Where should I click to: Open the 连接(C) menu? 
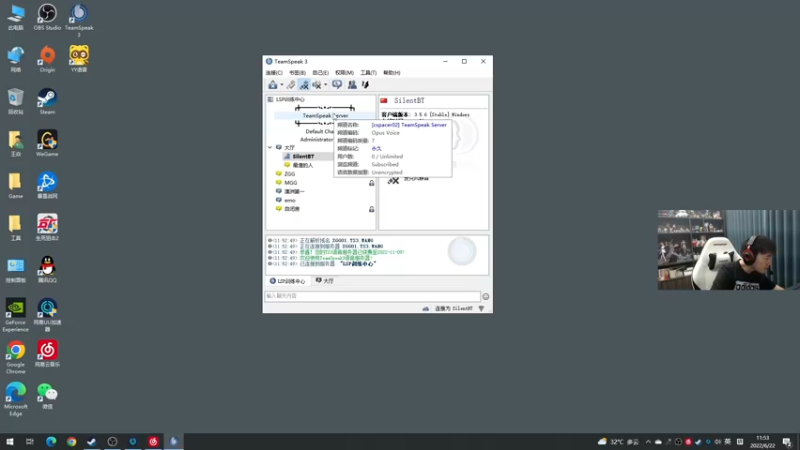pyautogui.click(x=274, y=73)
